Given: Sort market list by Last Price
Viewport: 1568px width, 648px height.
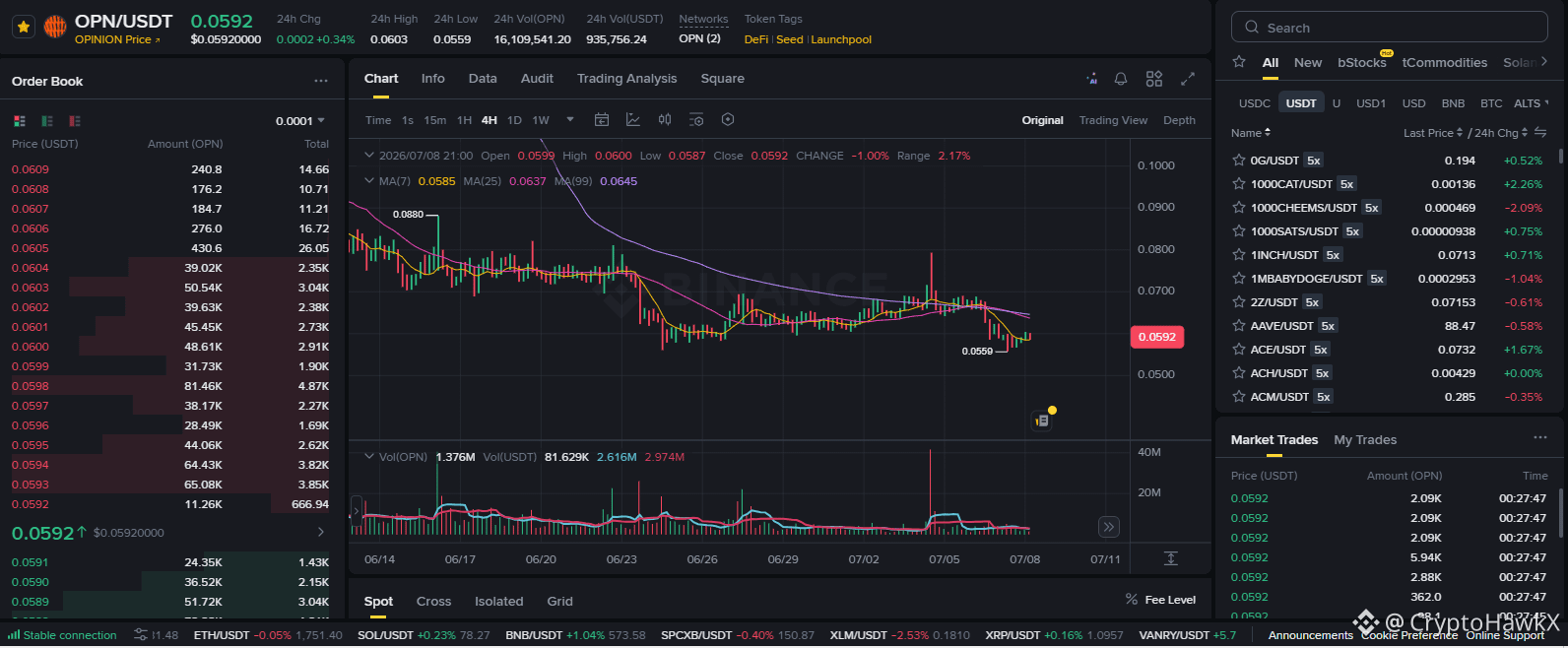Looking at the screenshot, I should 1432,133.
